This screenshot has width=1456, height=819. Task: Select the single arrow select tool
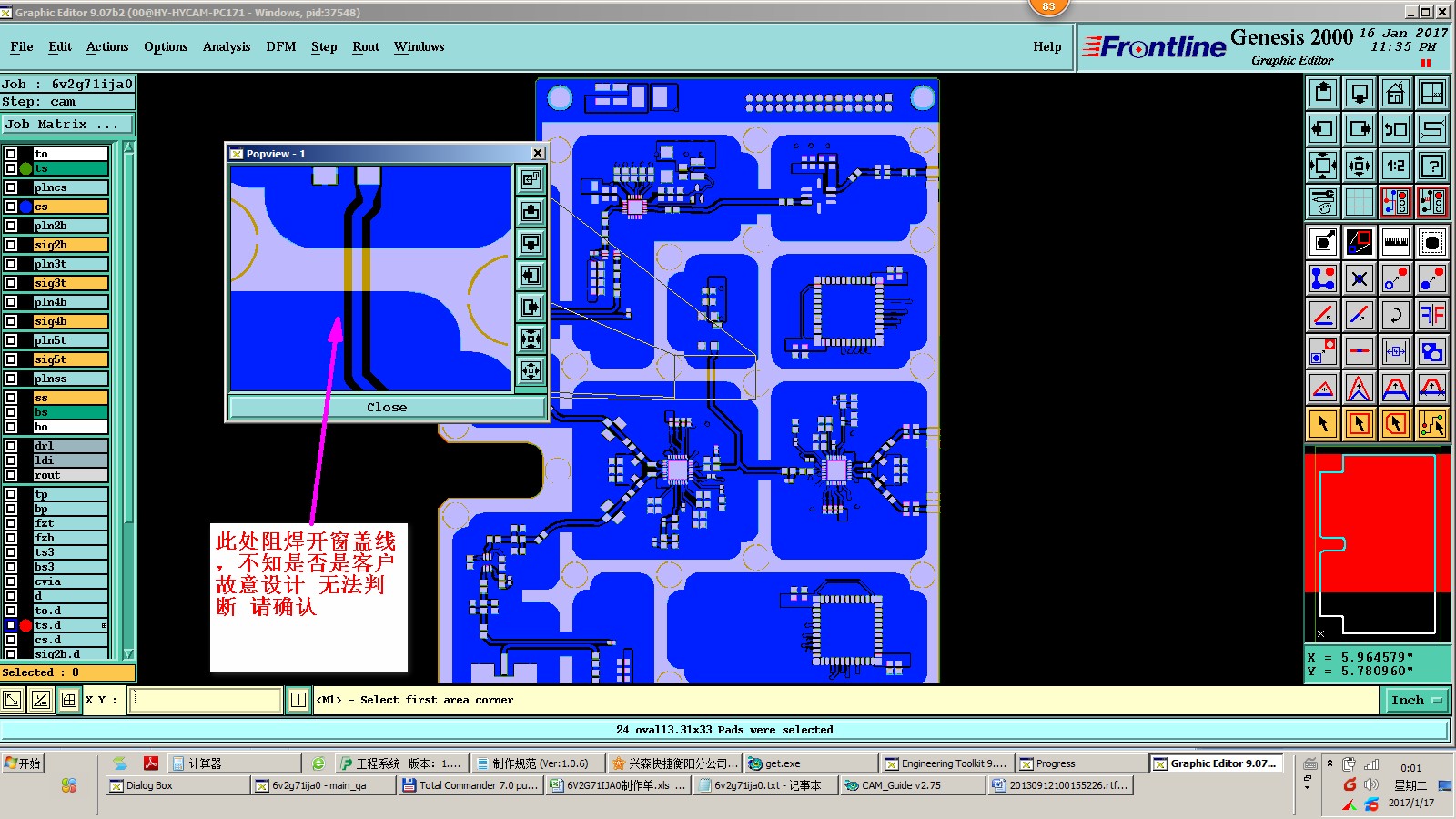click(x=1323, y=423)
